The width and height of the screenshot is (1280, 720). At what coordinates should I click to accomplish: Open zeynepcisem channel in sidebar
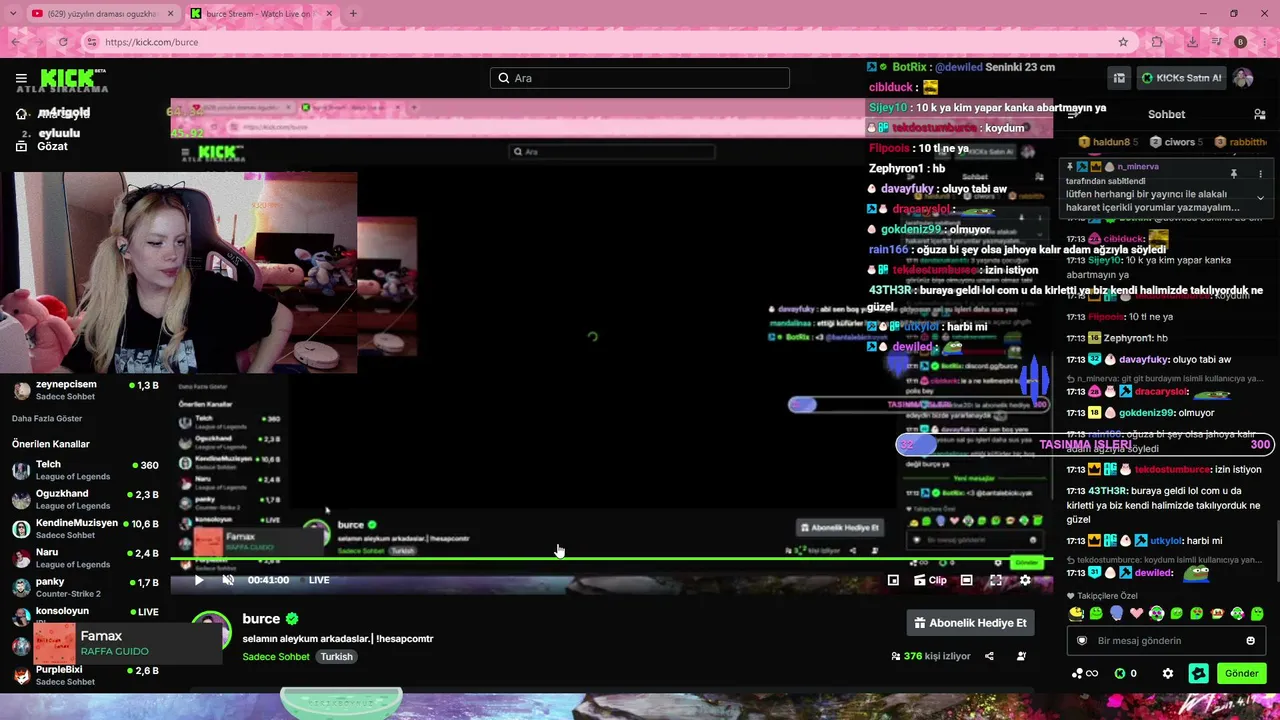click(x=85, y=390)
